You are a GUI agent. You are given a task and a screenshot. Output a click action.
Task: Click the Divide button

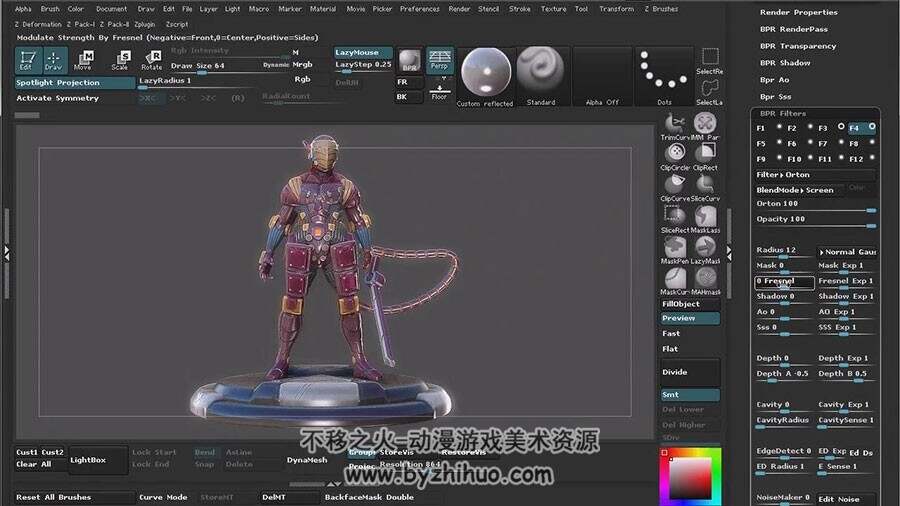click(690, 372)
